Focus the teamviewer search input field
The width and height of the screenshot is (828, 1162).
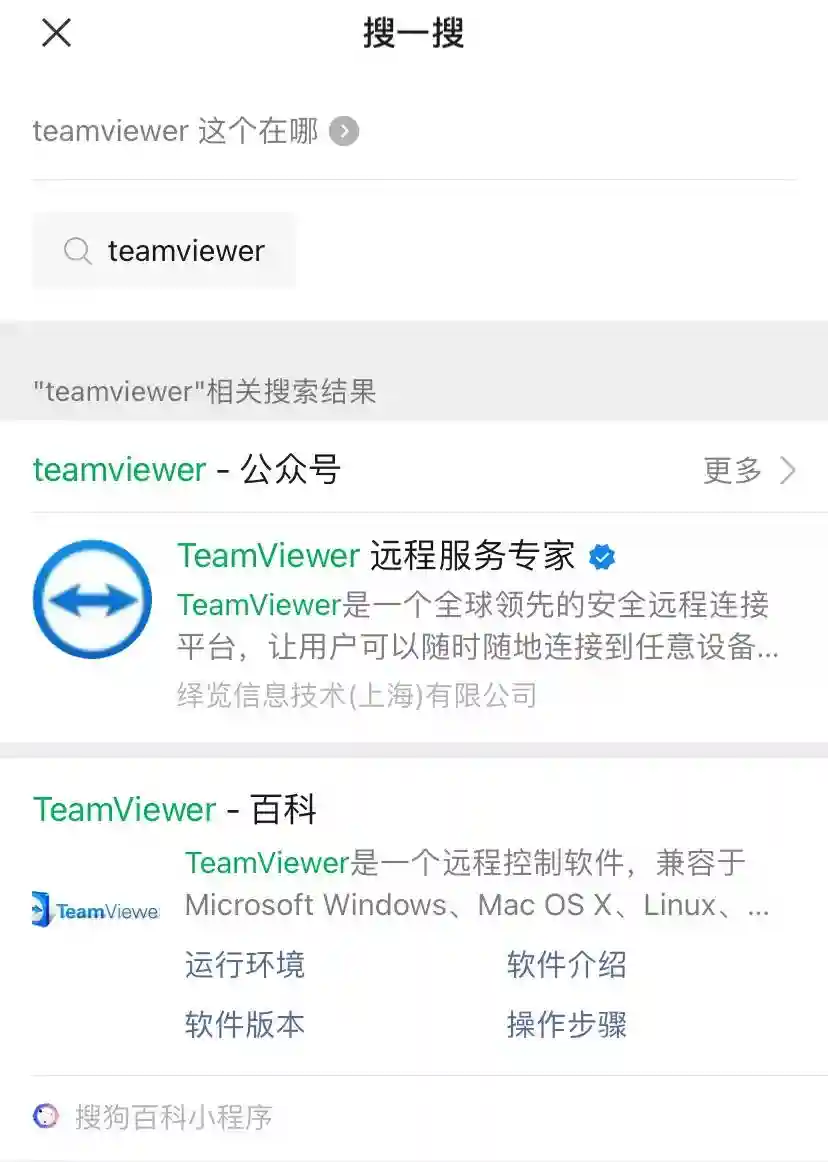164,250
